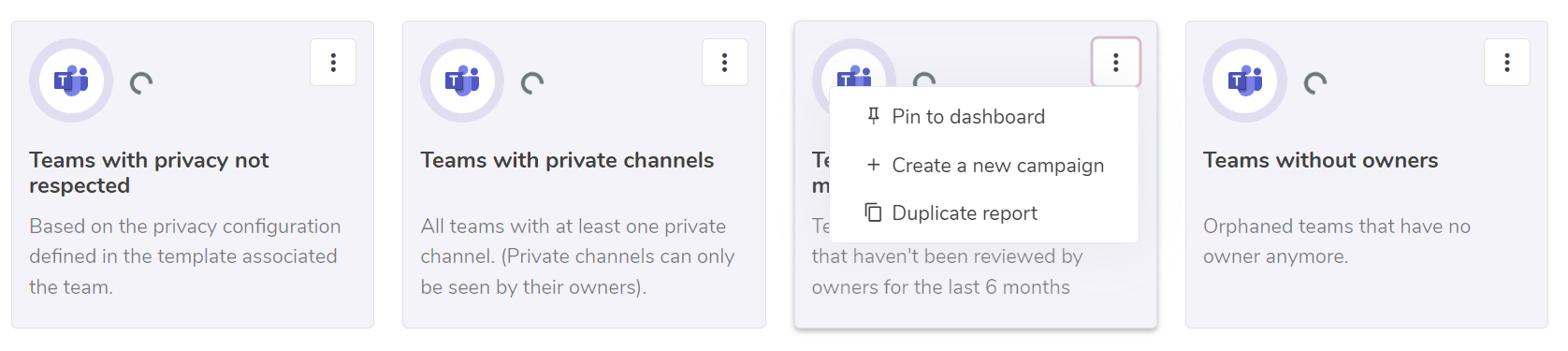Click the copy icon beside Duplicate report
This screenshot has height=351, width=1568.
[x=873, y=212]
